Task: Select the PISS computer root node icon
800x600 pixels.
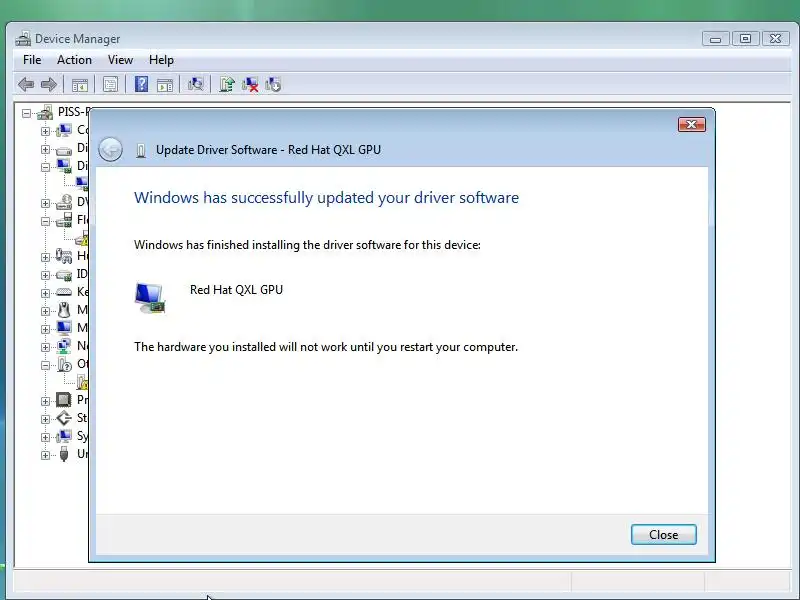Action: [x=45, y=112]
